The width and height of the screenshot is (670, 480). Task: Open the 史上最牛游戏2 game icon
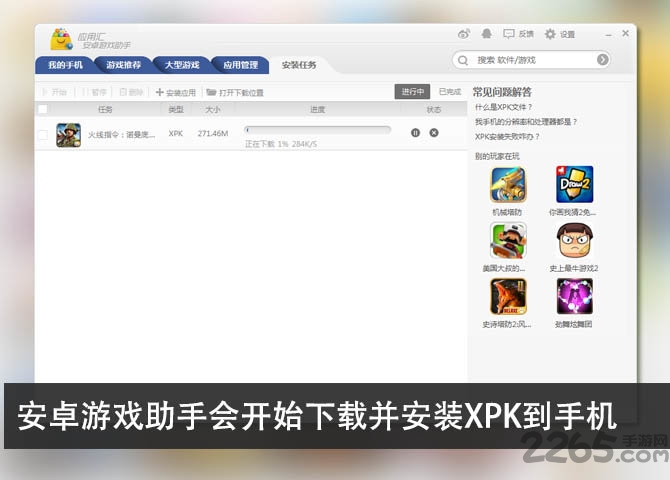(x=575, y=241)
